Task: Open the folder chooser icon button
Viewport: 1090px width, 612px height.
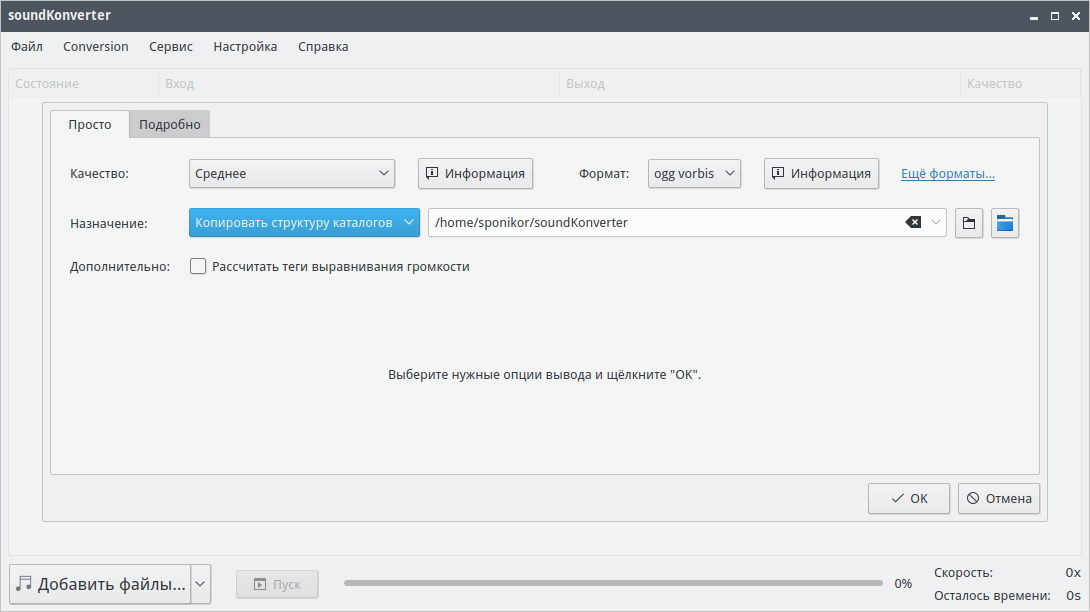Action: (968, 223)
